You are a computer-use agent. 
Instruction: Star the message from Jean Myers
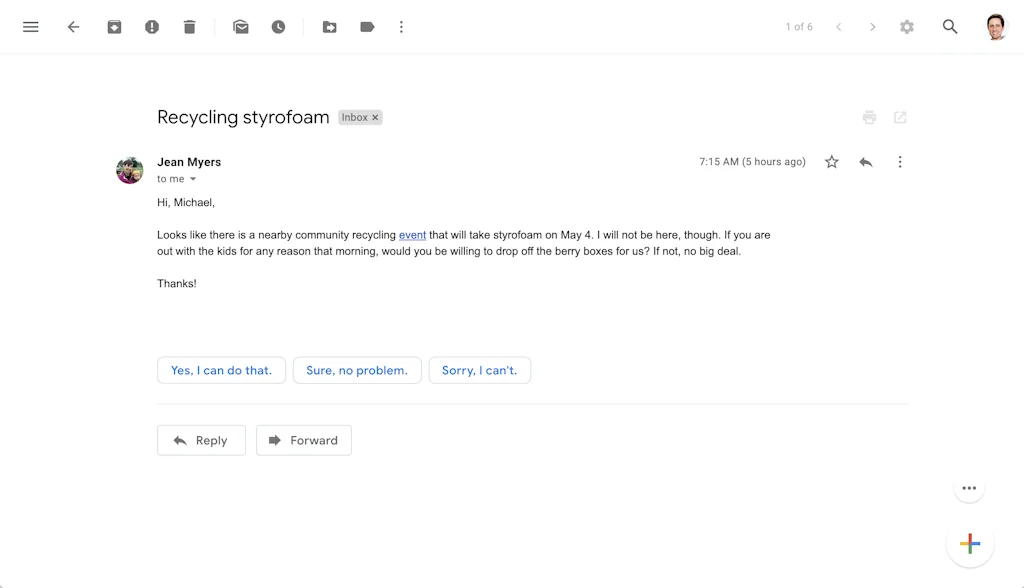point(831,161)
